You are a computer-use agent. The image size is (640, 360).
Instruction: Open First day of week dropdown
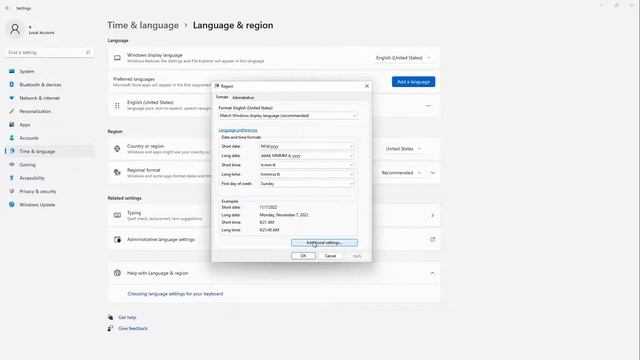pyautogui.click(x=307, y=184)
